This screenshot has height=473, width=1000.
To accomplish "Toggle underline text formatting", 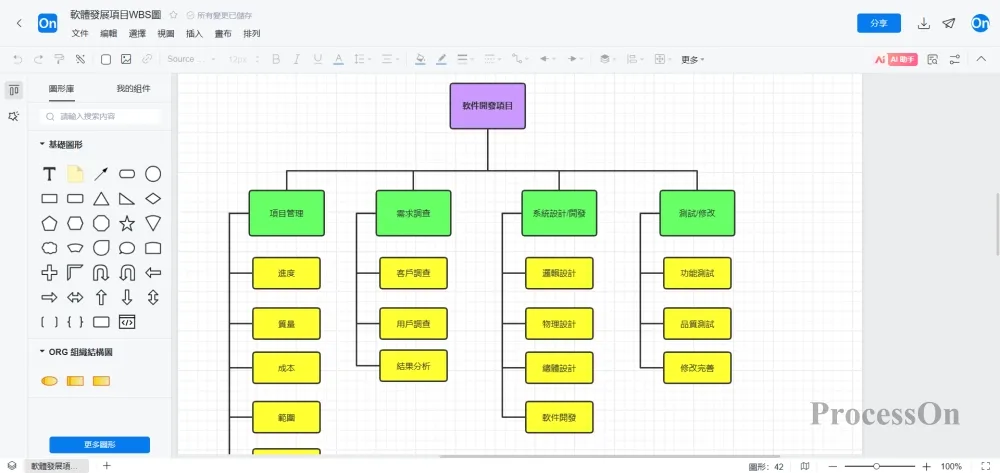I will tap(317, 59).
